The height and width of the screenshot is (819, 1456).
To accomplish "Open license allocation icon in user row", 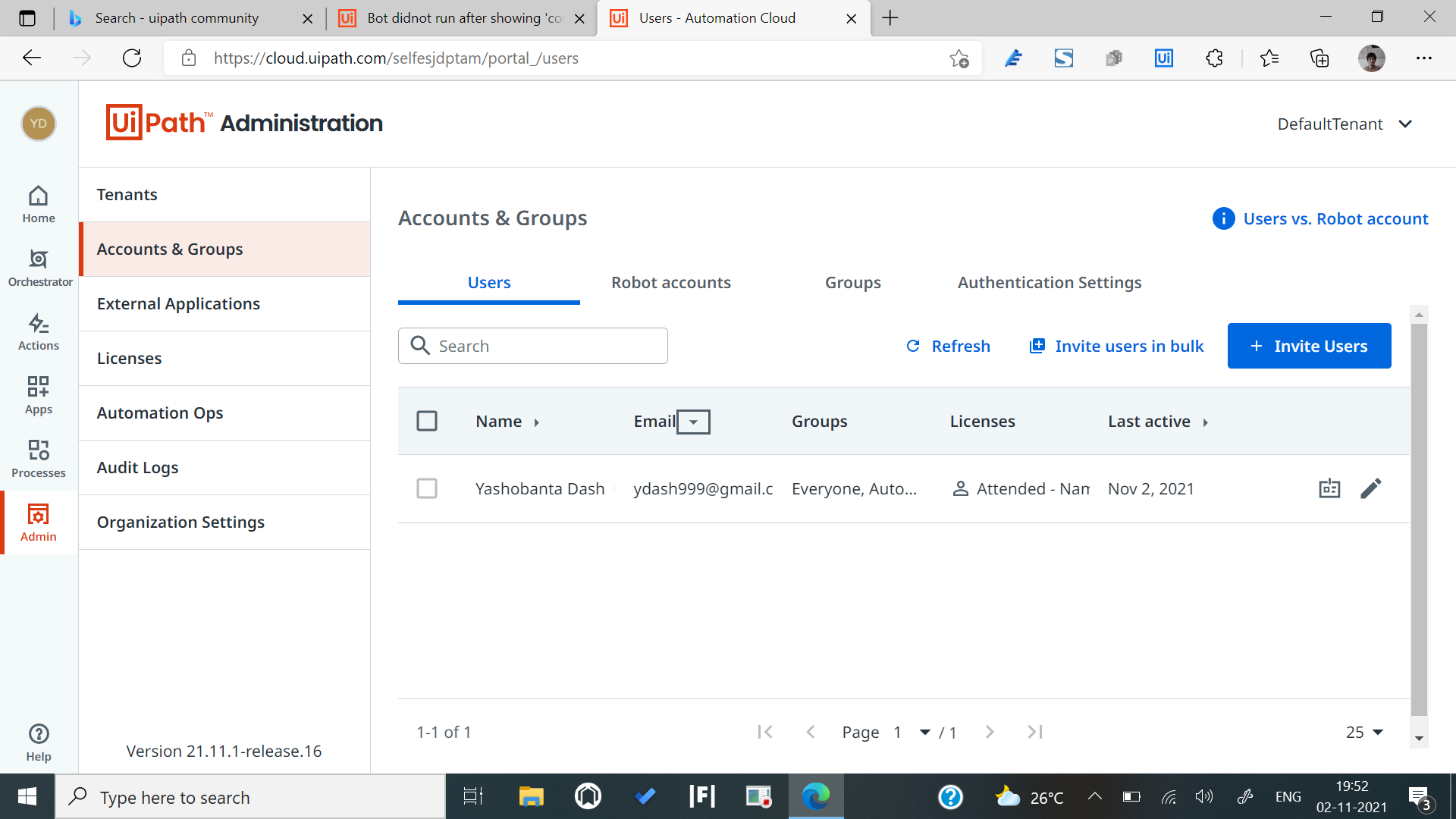I will [x=1329, y=488].
